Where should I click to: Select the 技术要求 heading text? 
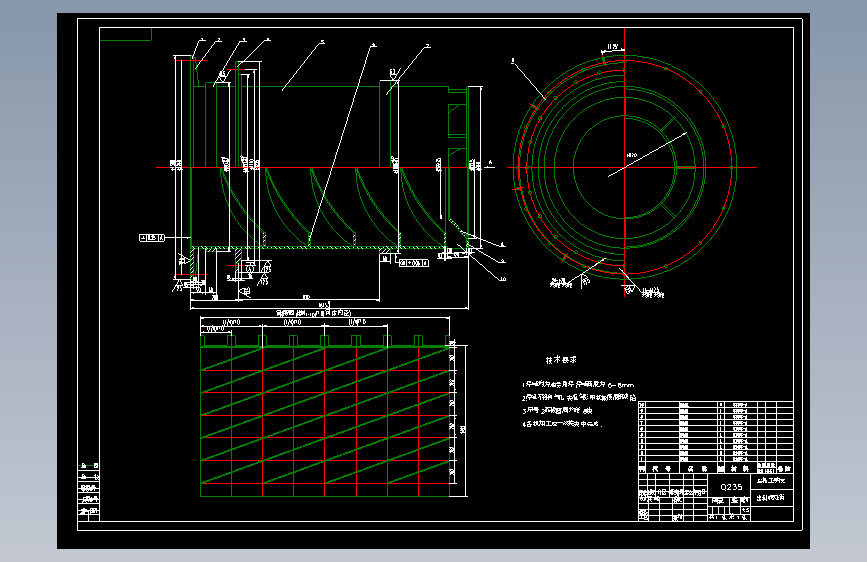click(561, 360)
